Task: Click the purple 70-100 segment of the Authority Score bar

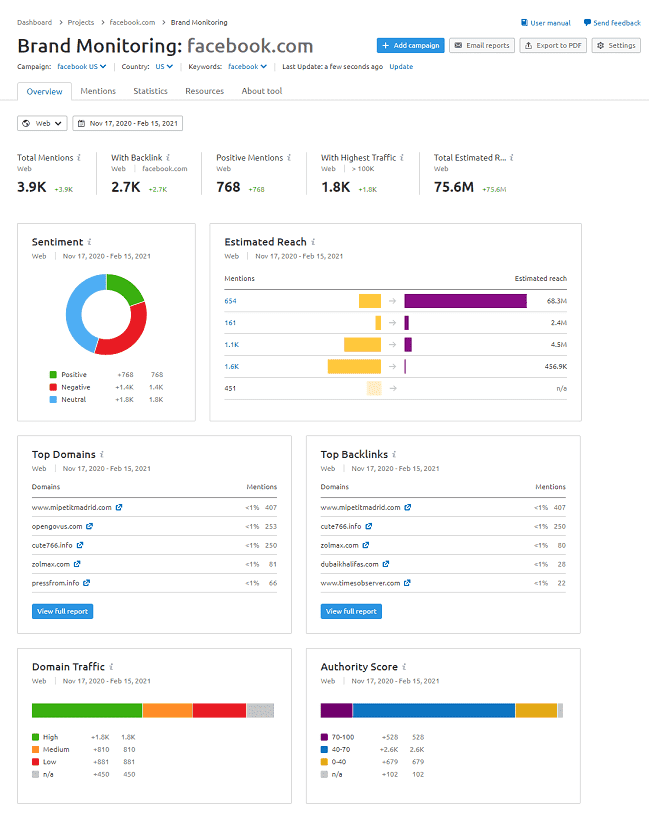Action: [x=336, y=710]
